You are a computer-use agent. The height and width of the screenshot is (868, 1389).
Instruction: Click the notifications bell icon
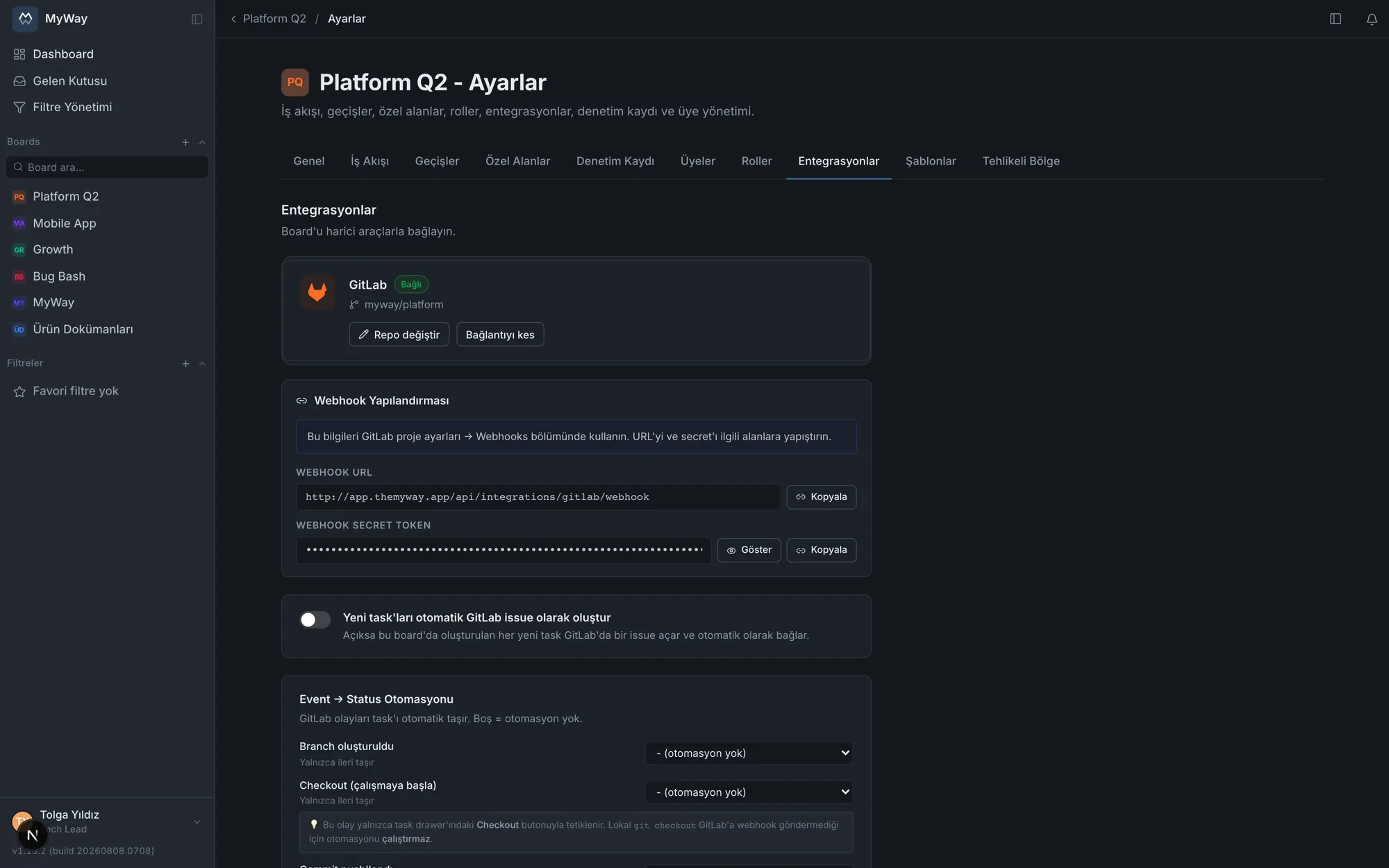[1372, 19]
